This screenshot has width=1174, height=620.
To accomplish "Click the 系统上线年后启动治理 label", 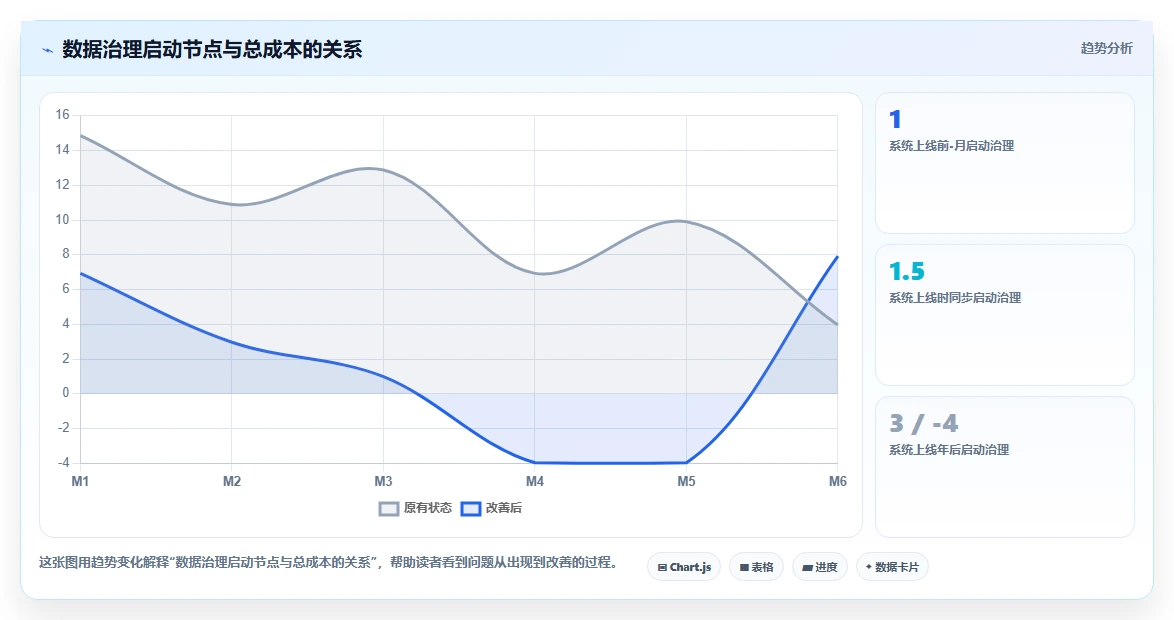I will (x=949, y=450).
